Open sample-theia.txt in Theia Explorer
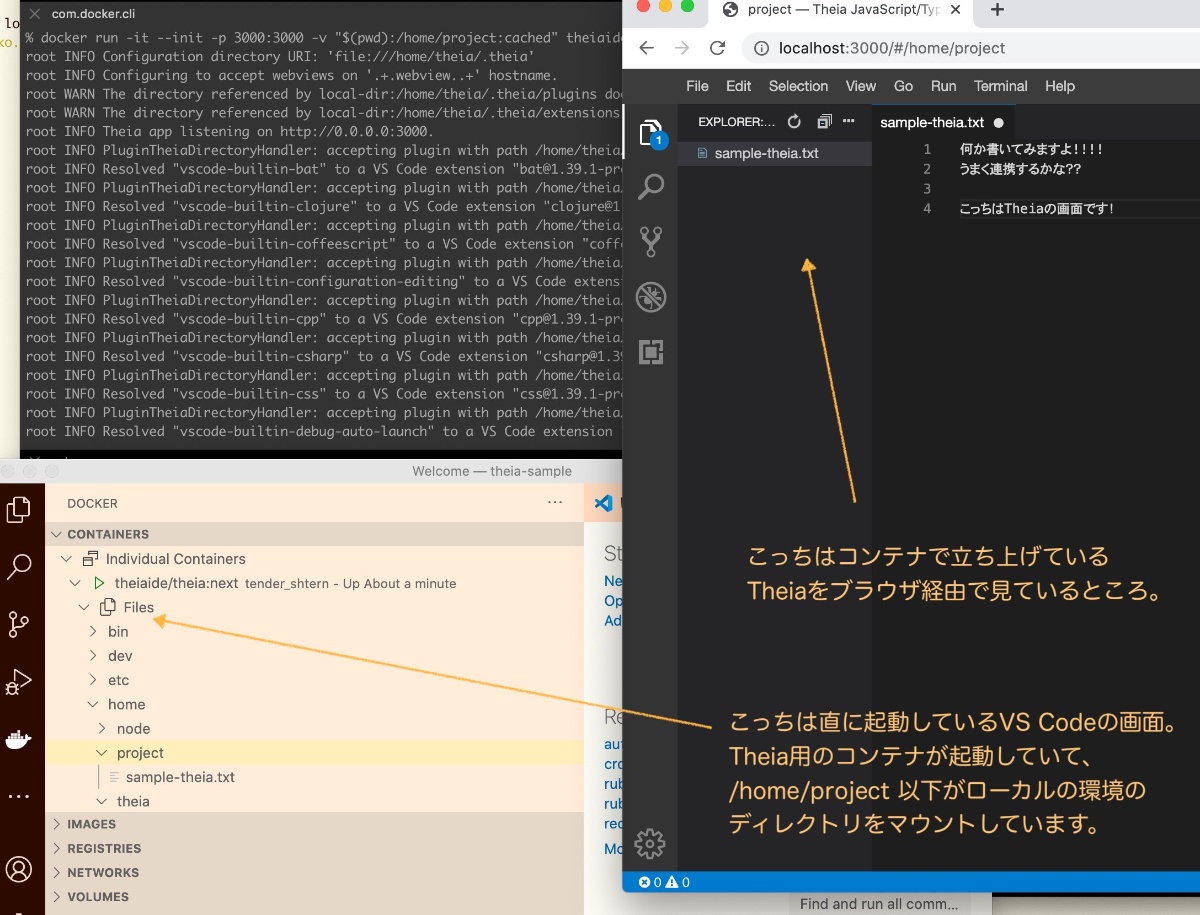The image size is (1200, 915). (x=775, y=153)
